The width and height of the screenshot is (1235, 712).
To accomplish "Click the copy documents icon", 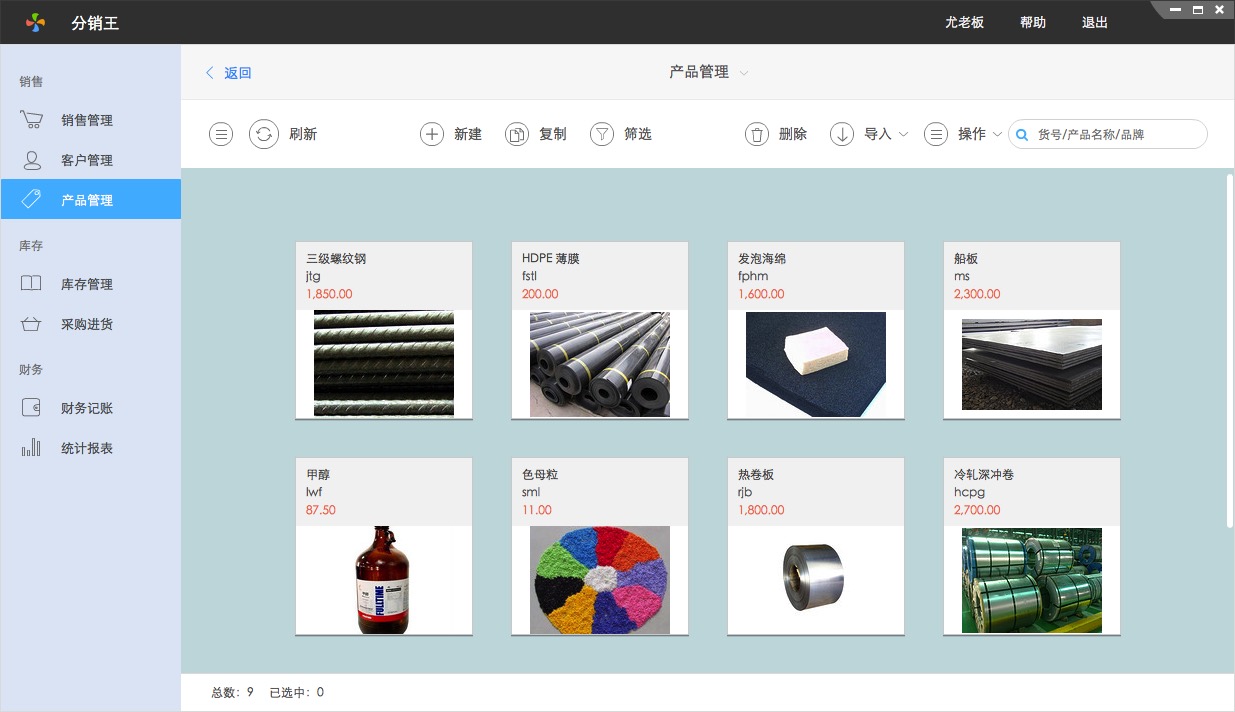I will [x=516, y=134].
